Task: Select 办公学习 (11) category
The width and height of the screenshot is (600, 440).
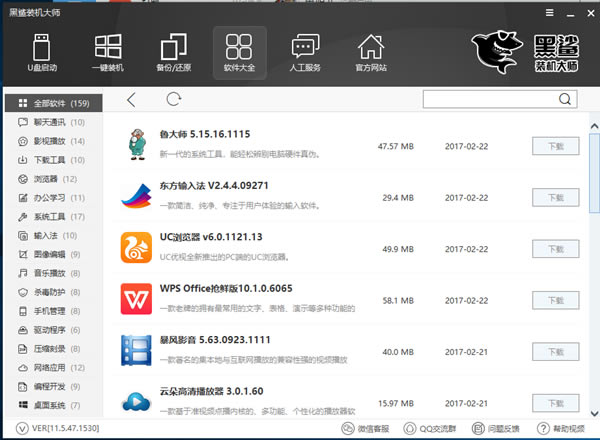Action: click(54, 198)
